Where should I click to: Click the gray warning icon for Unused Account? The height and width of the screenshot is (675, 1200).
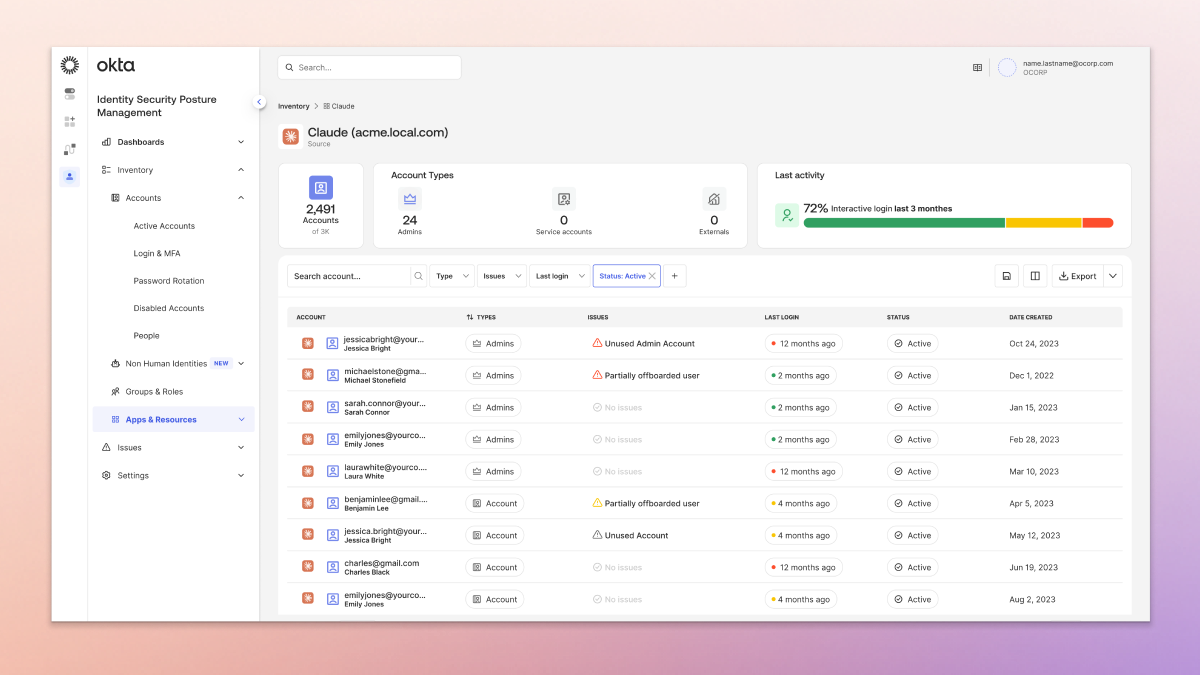[x=597, y=535]
